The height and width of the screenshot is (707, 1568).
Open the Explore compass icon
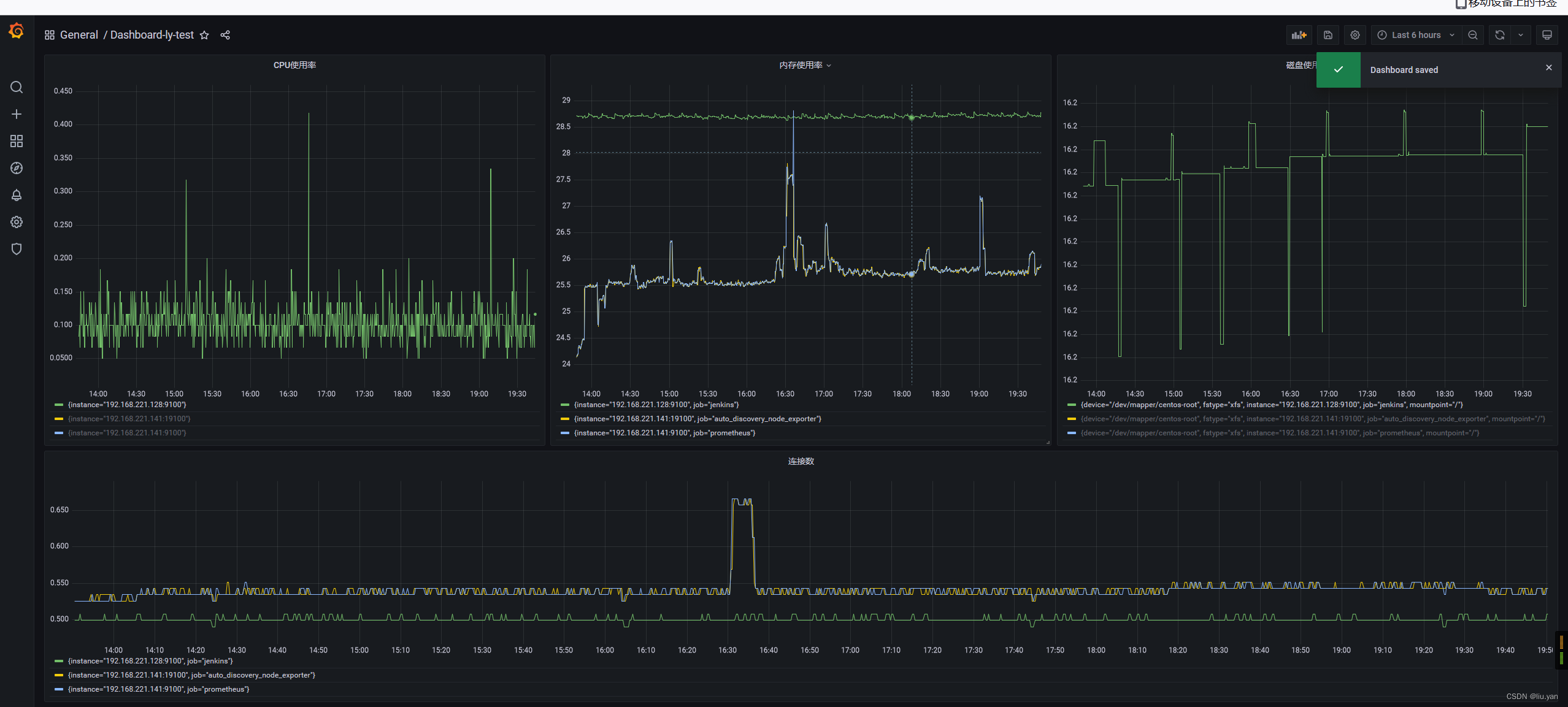[x=17, y=168]
